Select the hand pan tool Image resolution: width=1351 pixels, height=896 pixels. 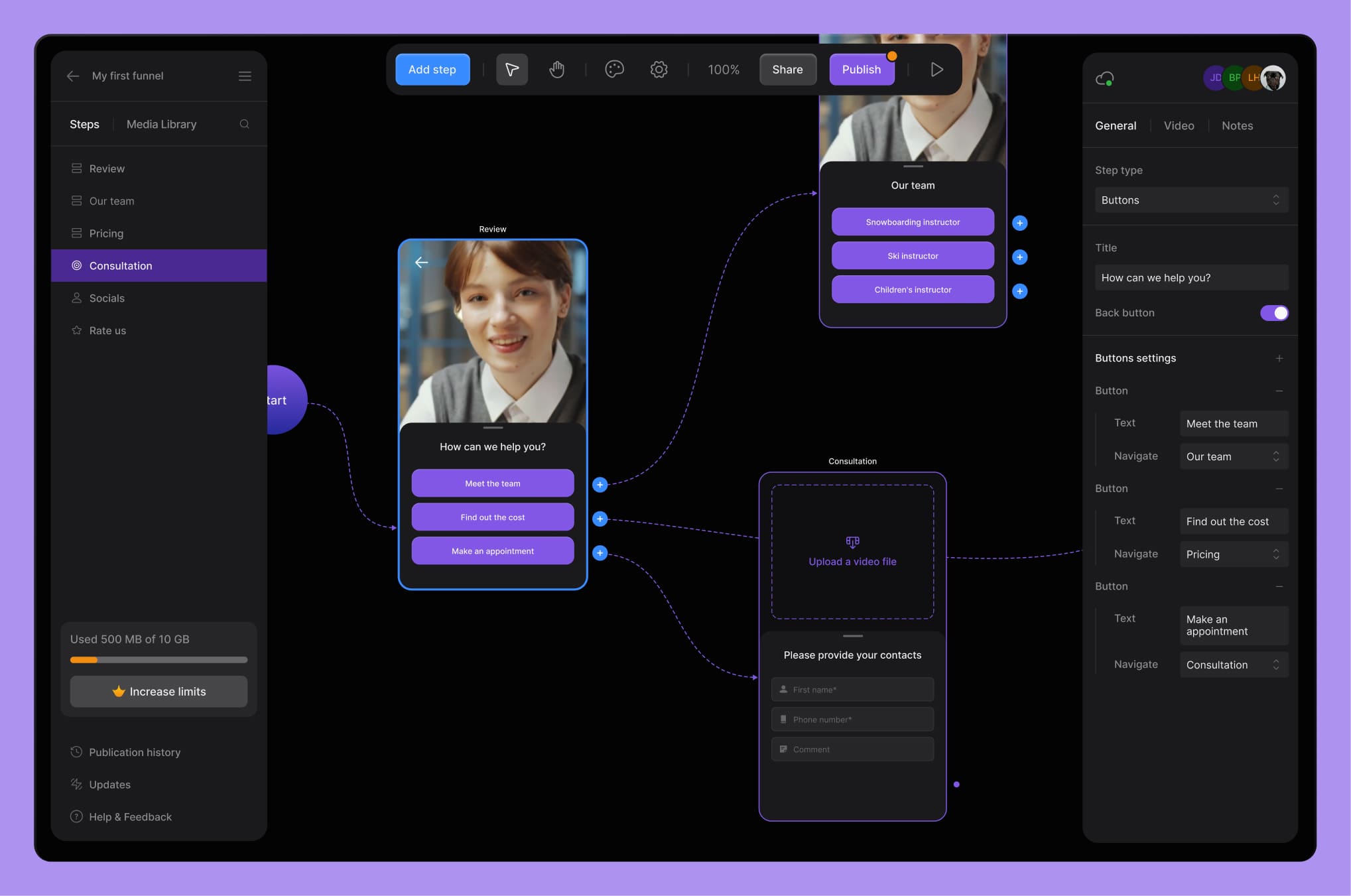click(x=556, y=70)
